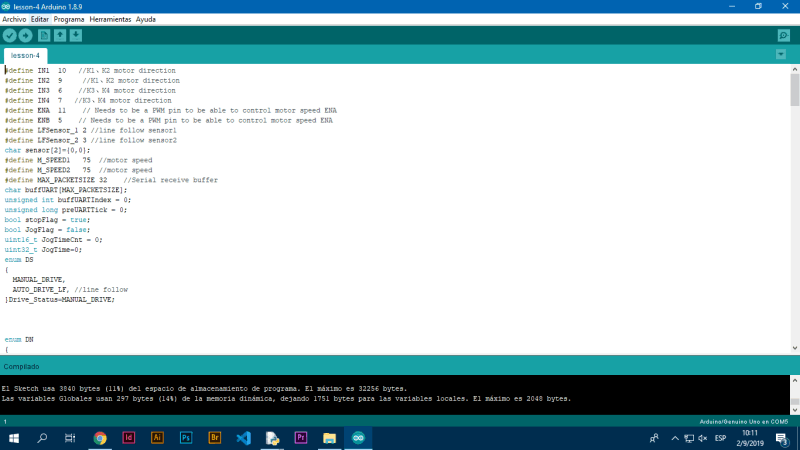Open the Herramientas menu
This screenshot has width=800, height=450.
point(110,19)
